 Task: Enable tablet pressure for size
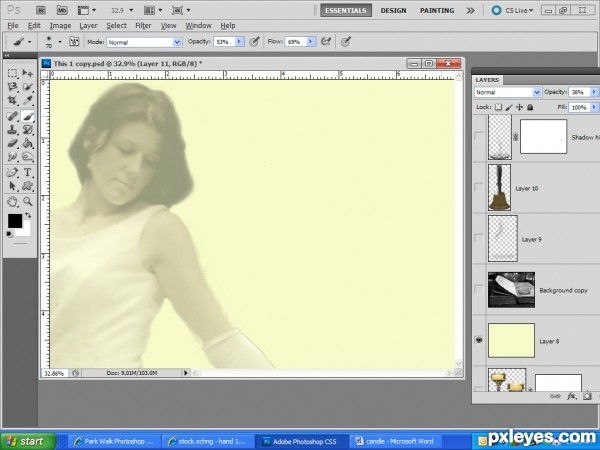(x=346, y=41)
